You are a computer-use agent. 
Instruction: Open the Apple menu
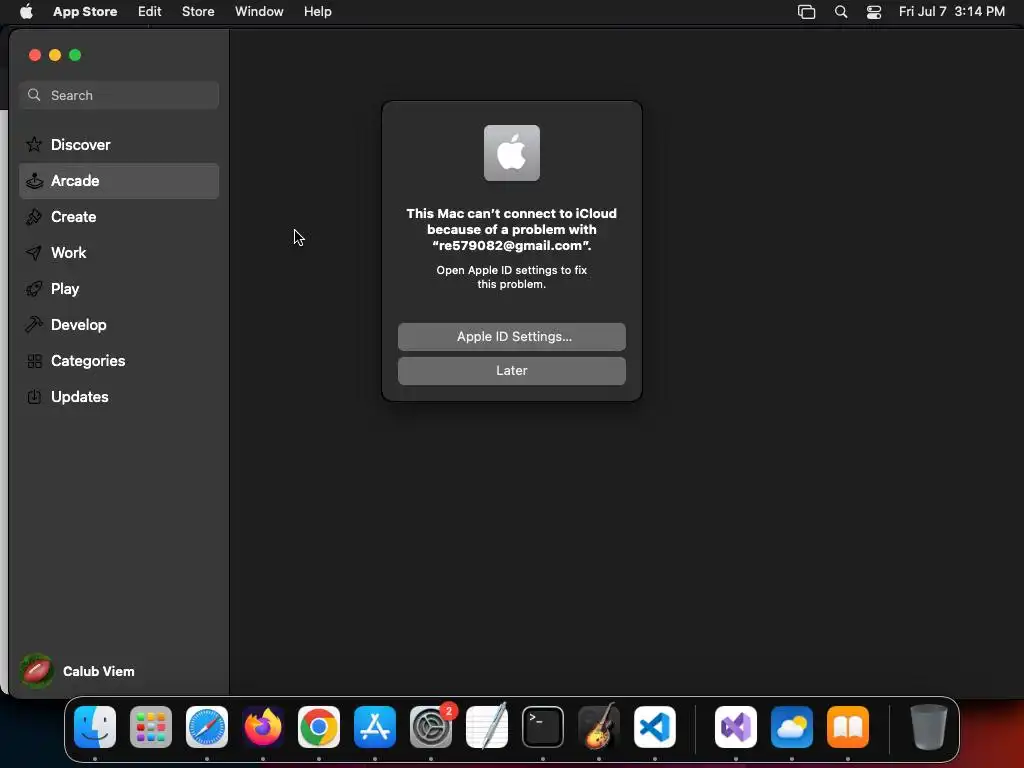click(26, 11)
